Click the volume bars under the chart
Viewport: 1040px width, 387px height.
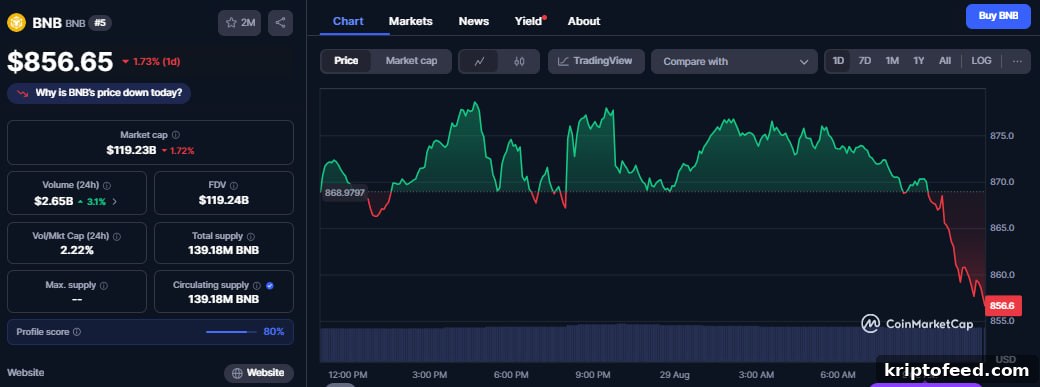pyautogui.click(x=651, y=343)
